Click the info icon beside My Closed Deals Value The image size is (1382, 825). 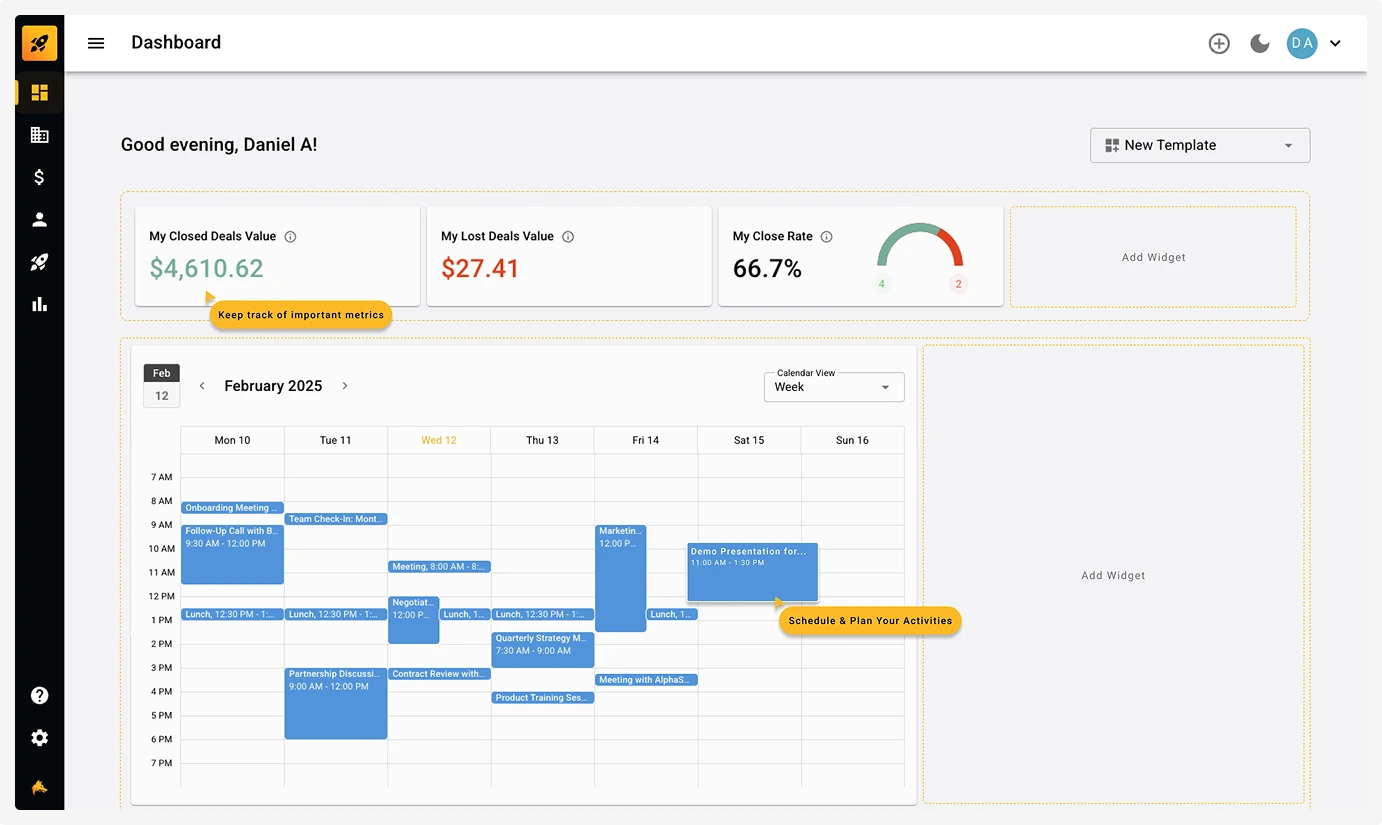point(290,236)
